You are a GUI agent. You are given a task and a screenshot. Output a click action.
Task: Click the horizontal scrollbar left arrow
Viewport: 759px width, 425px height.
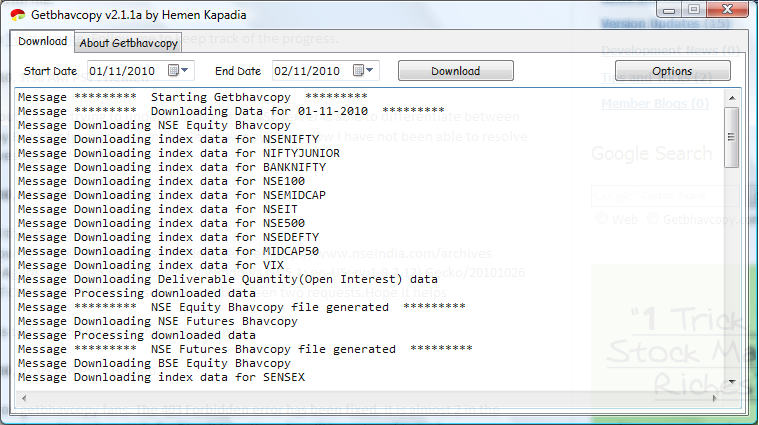point(24,398)
